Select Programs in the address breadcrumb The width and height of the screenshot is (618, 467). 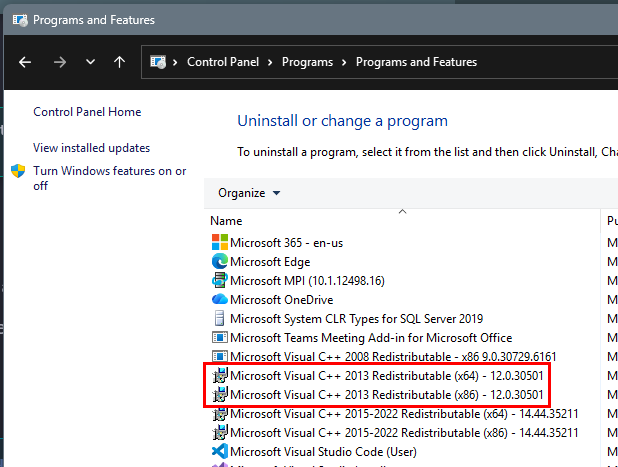[307, 62]
